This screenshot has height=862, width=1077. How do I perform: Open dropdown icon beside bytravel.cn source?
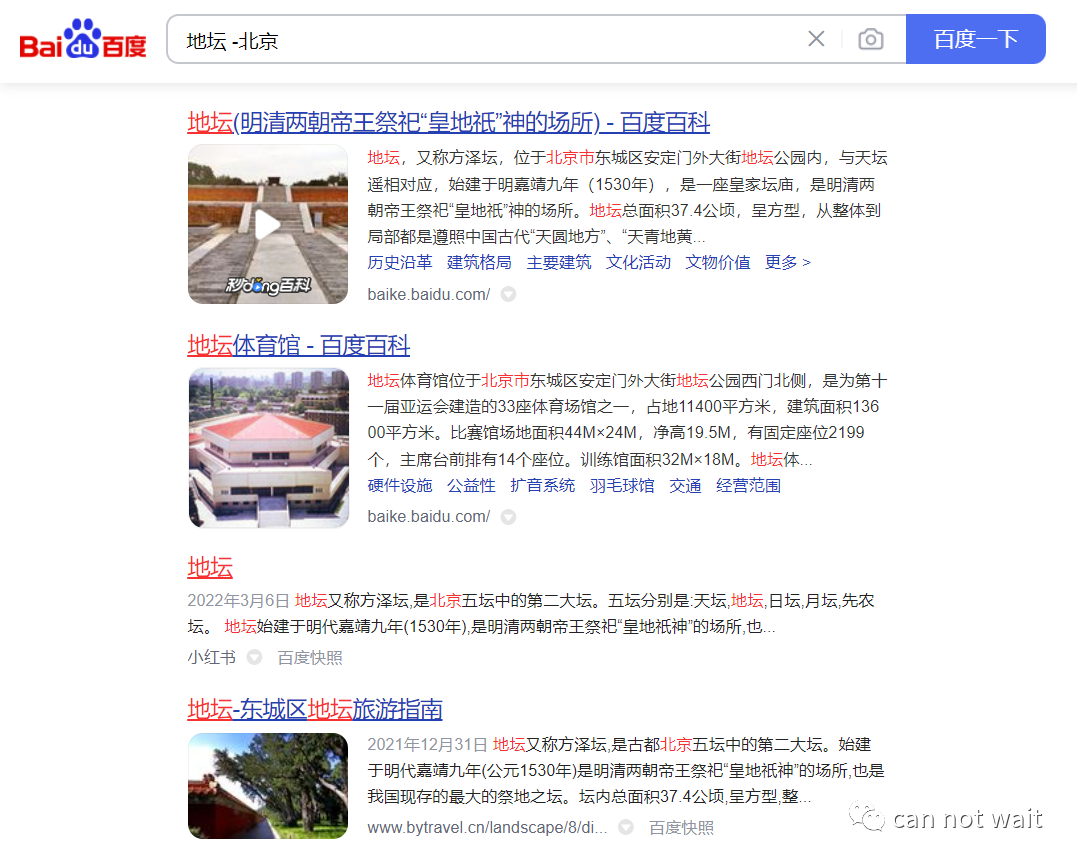626,828
